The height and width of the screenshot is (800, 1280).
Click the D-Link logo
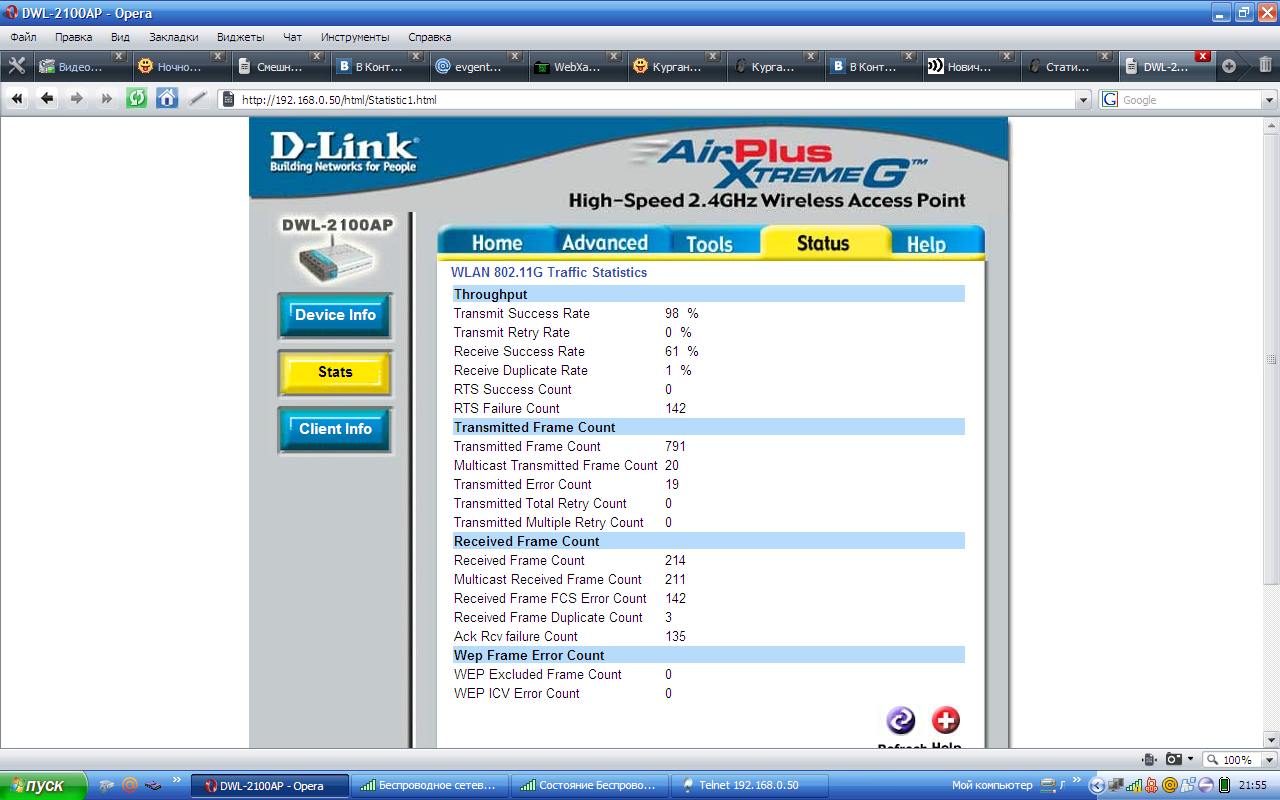coord(344,153)
